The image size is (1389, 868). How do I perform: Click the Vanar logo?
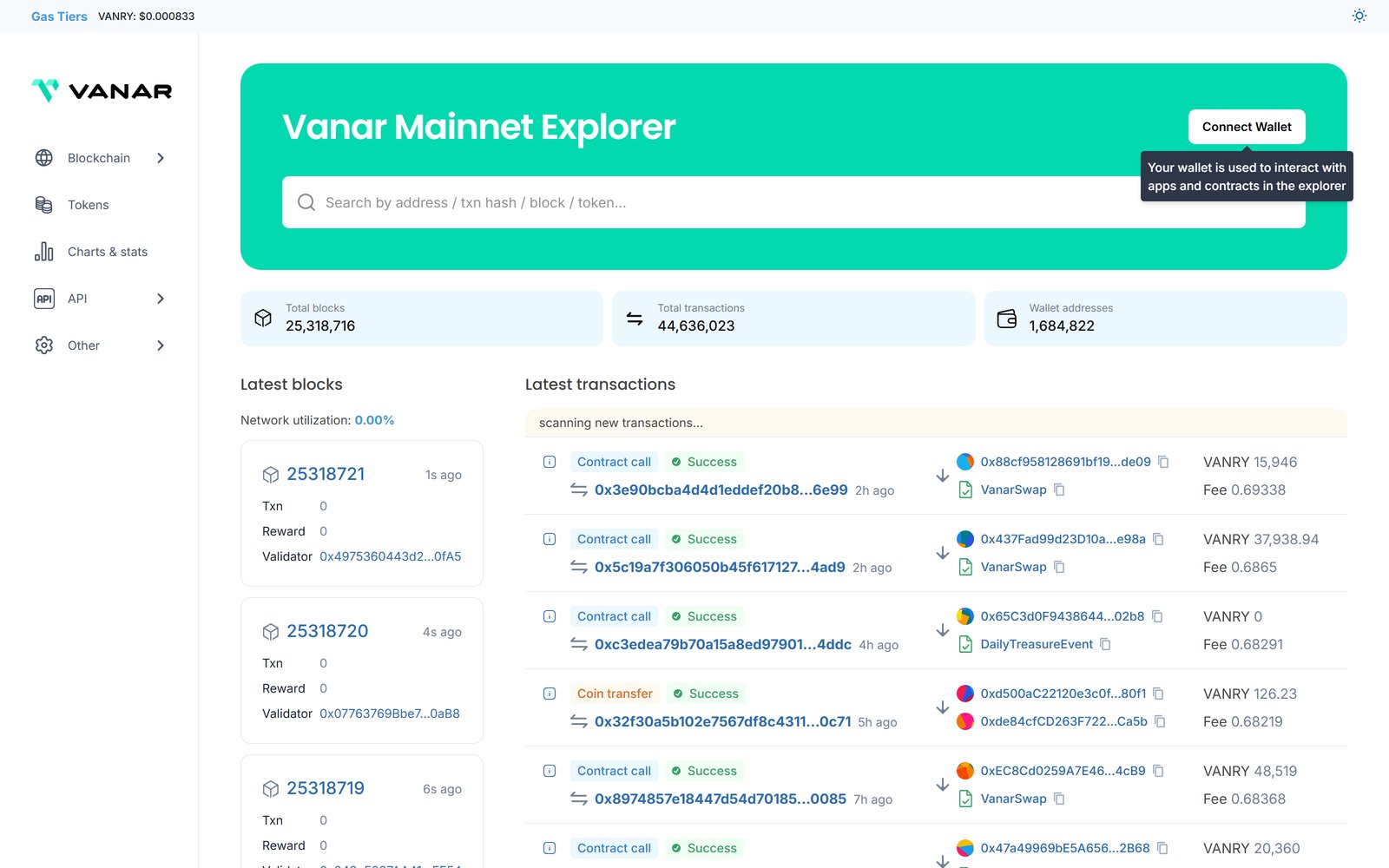pos(102,90)
